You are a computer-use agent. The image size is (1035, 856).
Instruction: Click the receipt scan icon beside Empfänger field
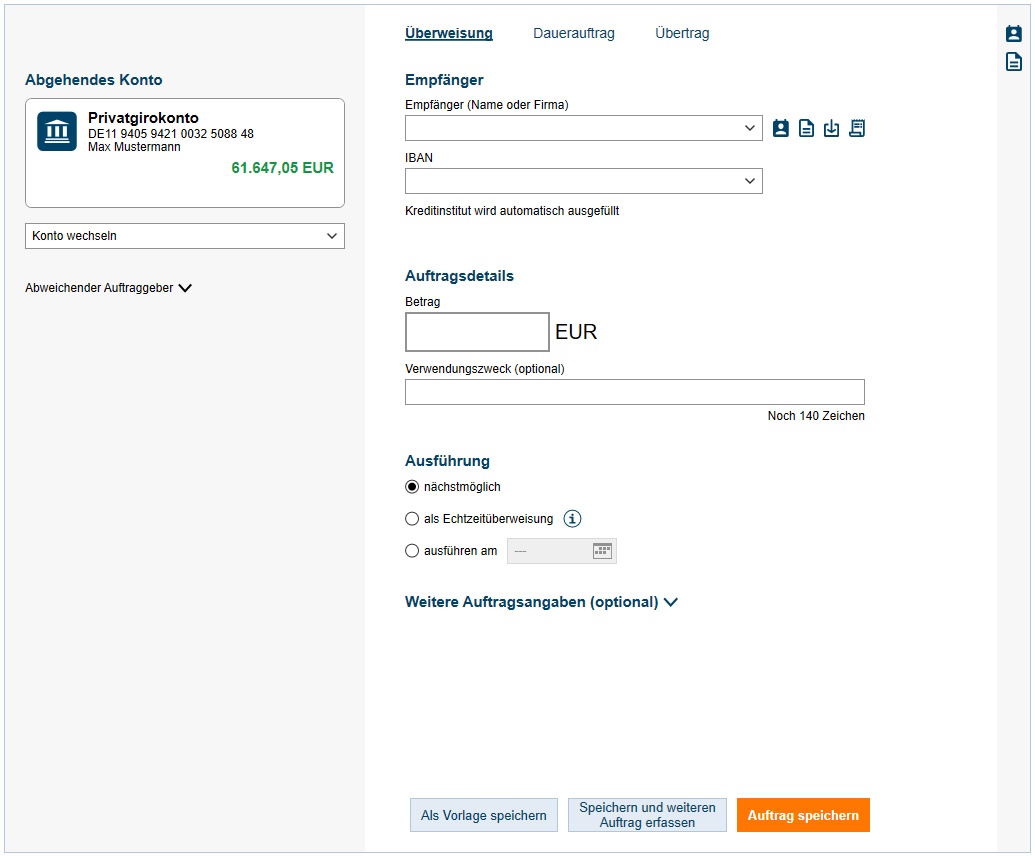click(x=857, y=128)
